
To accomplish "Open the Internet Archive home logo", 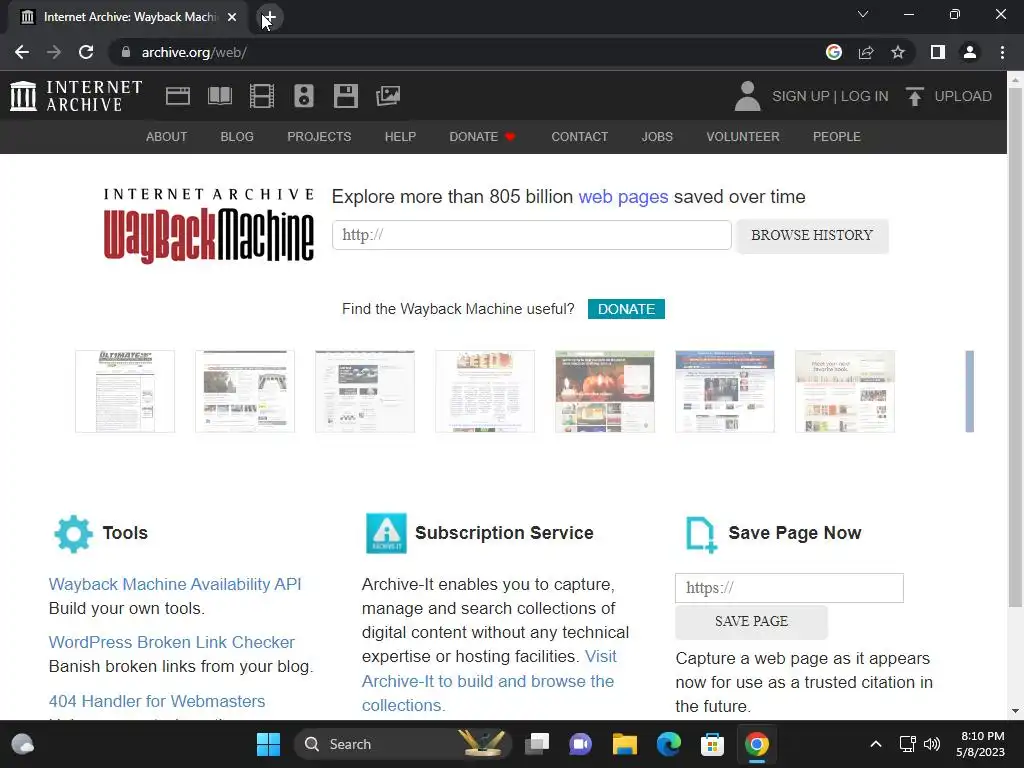I will pos(76,96).
